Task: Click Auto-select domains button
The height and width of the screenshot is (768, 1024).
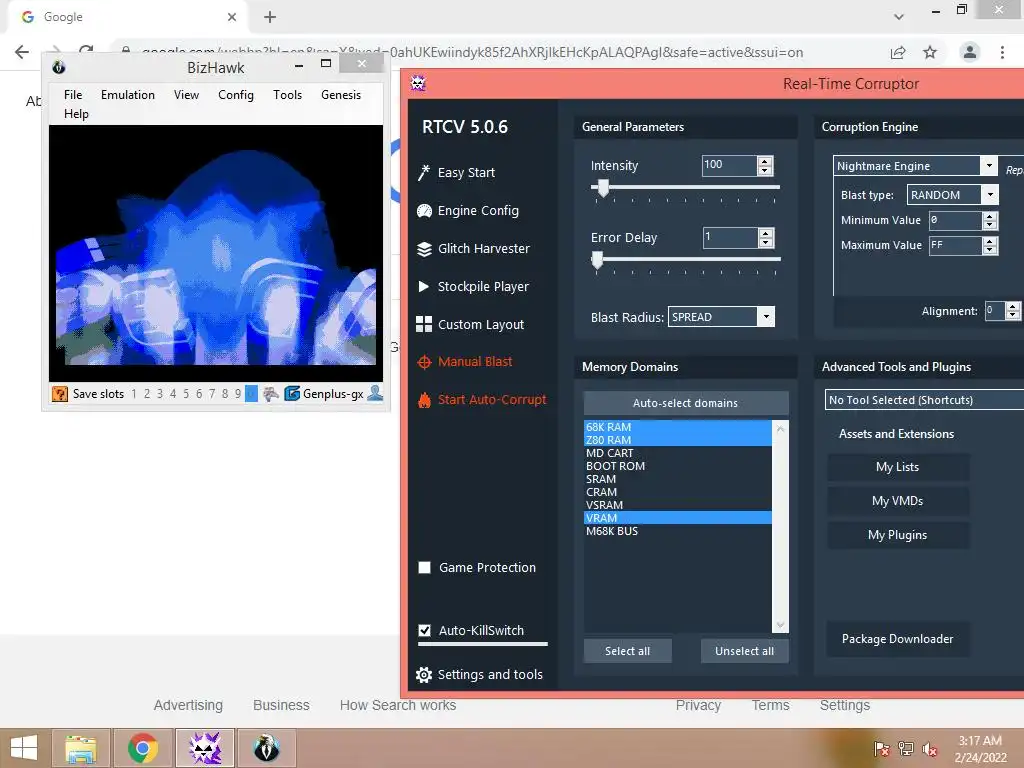Action: pyautogui.click(x=686, y=403)
